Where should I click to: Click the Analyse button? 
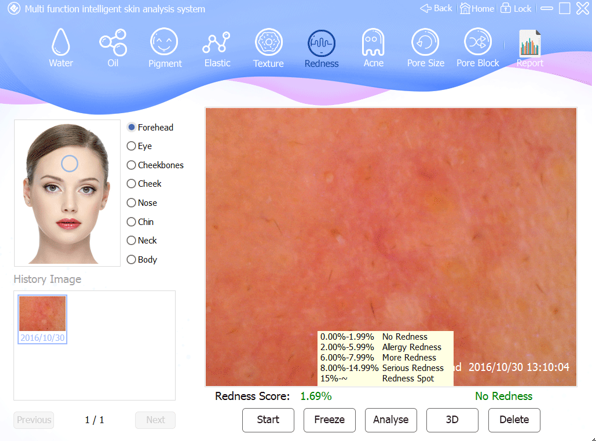coord(391,420)
